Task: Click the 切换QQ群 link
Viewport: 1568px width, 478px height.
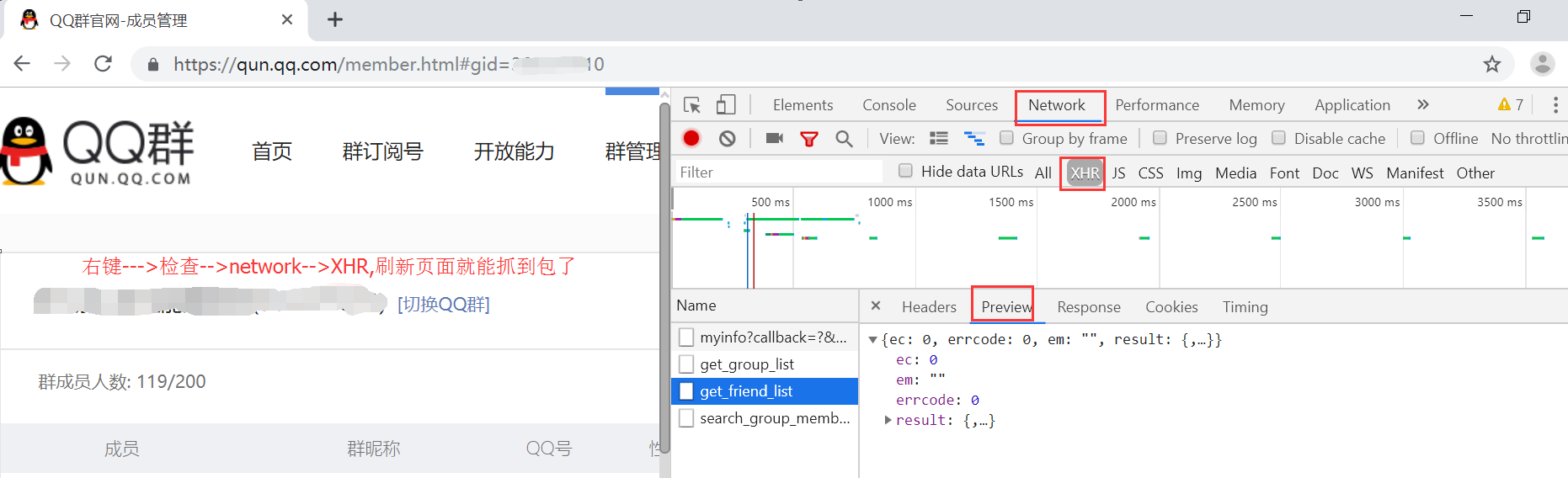Action: [443, 304]
